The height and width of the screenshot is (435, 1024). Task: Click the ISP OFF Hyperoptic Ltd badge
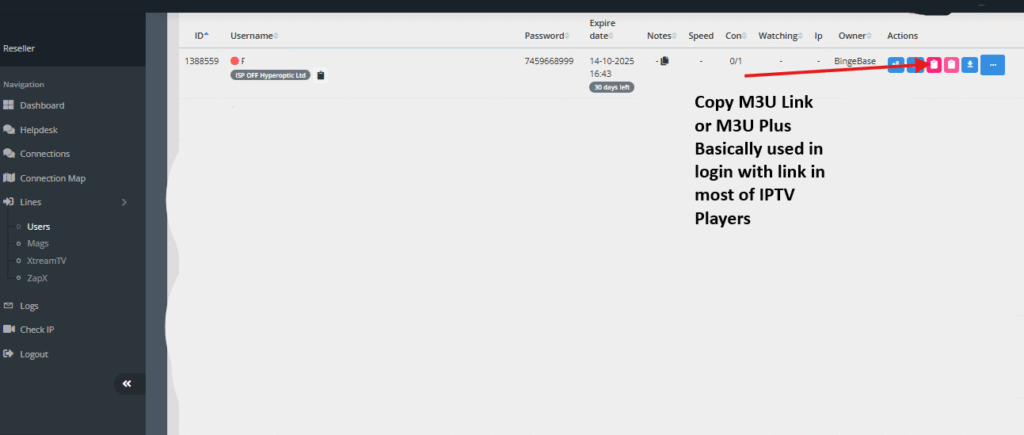[270, 75]
